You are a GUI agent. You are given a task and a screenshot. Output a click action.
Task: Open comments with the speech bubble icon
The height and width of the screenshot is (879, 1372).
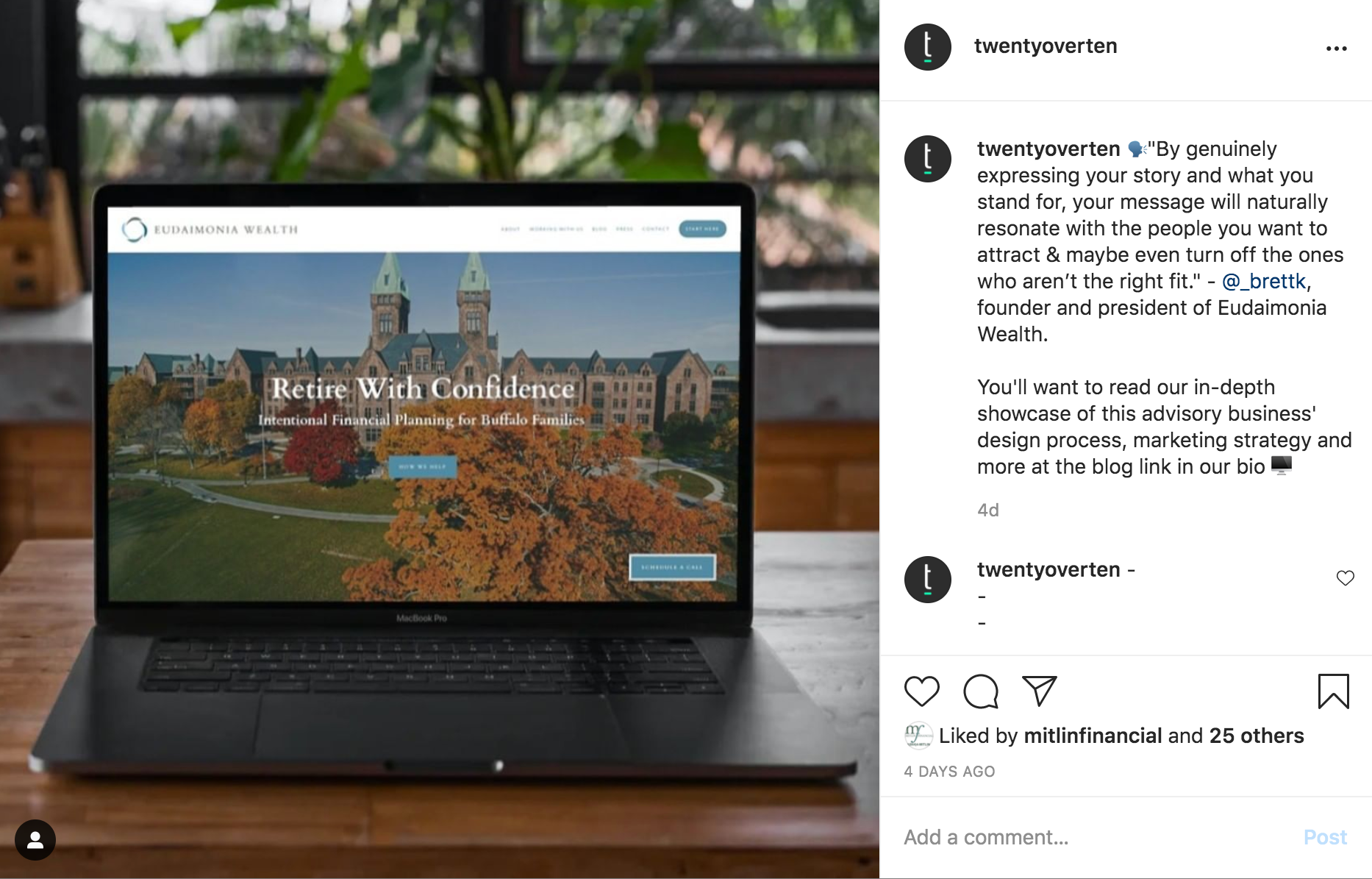pos(981,691)
